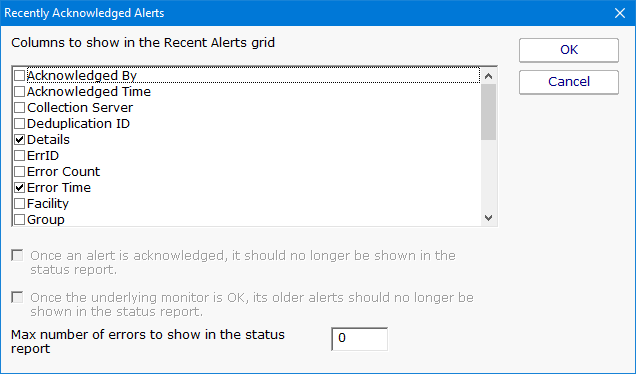Screen dimensions: 636x374
Task: Enable the Acknowledged Time column
Action: point(19,92)
